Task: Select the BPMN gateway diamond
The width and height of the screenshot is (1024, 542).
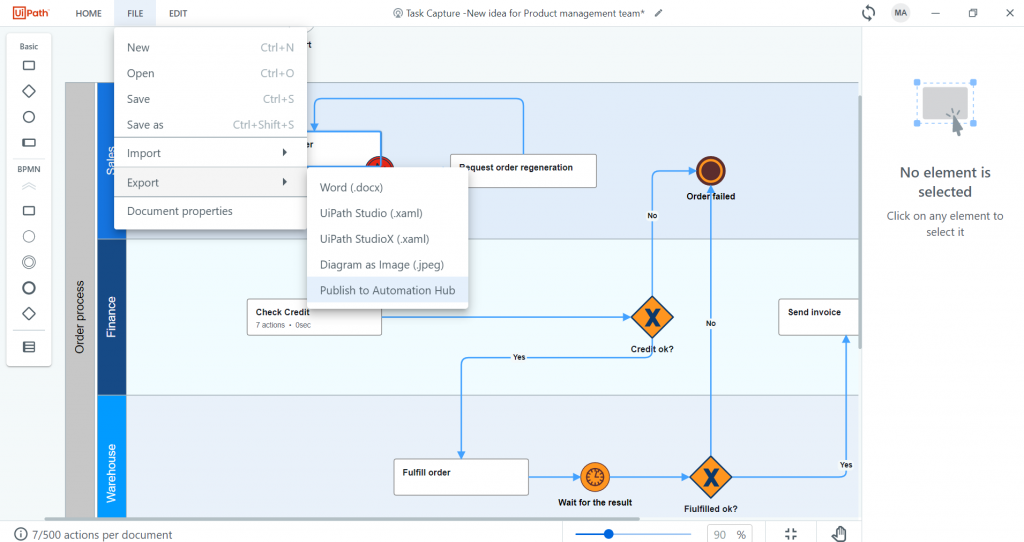Action: (x=29, y=313)
